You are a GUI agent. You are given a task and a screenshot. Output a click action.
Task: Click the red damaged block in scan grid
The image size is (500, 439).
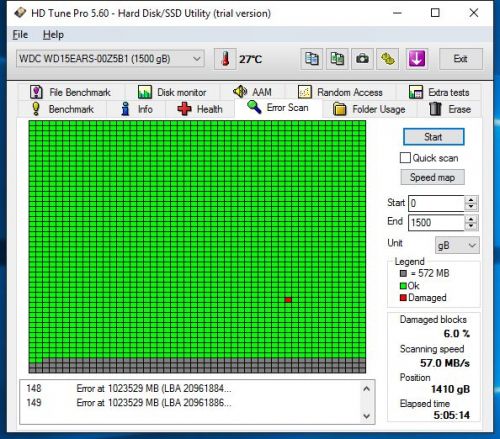(x=288, y=300)
